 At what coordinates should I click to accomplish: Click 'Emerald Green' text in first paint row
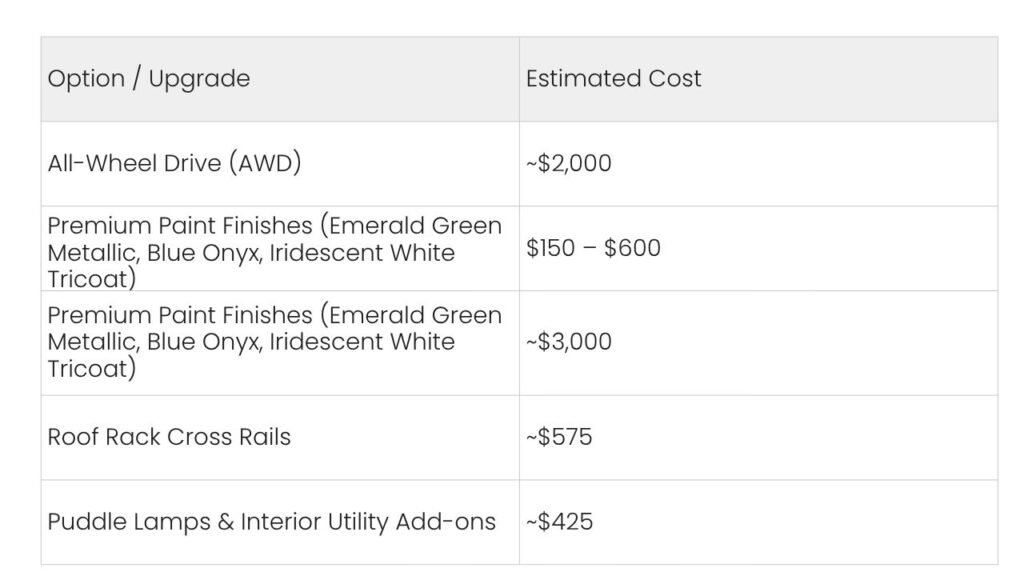coord(415,226)
